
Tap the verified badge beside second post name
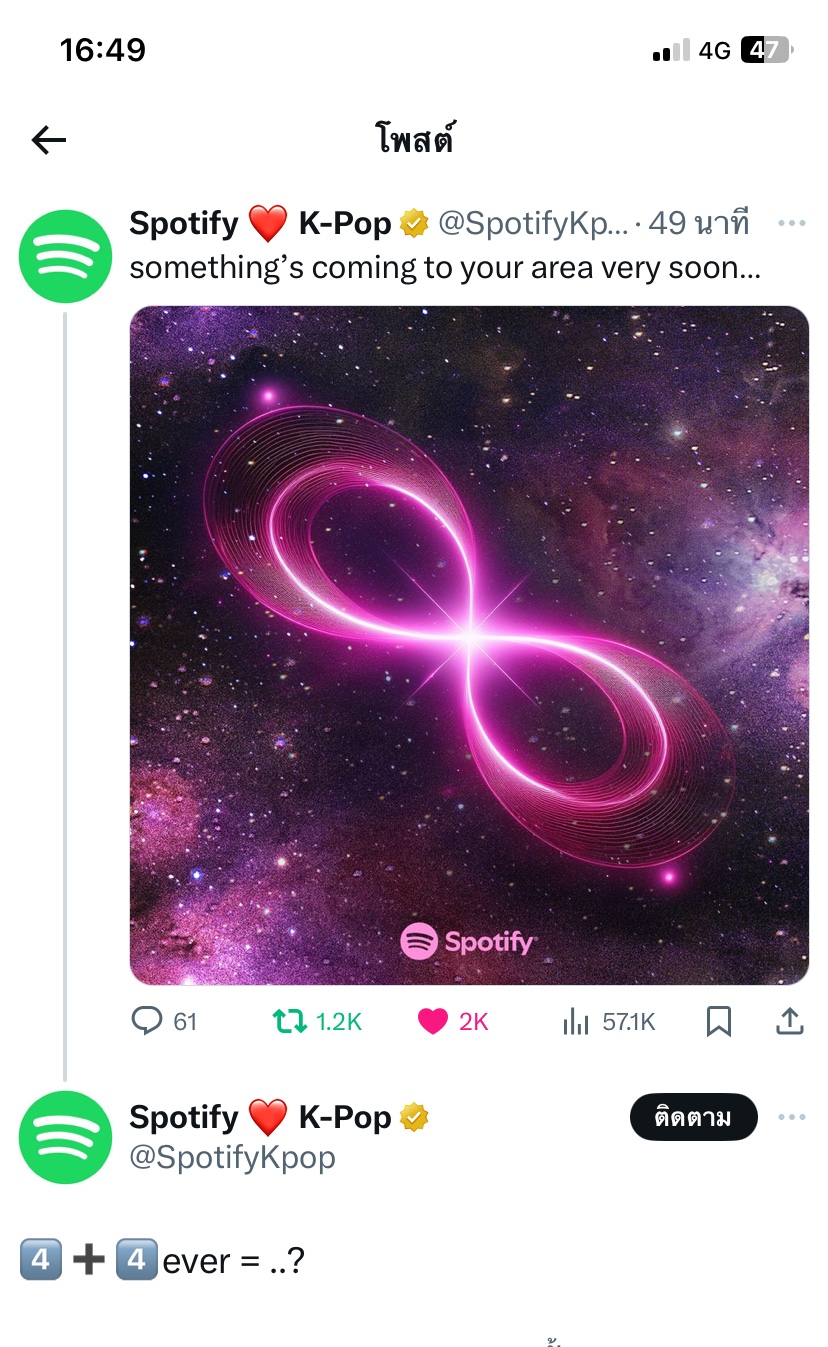(414, 1117)
